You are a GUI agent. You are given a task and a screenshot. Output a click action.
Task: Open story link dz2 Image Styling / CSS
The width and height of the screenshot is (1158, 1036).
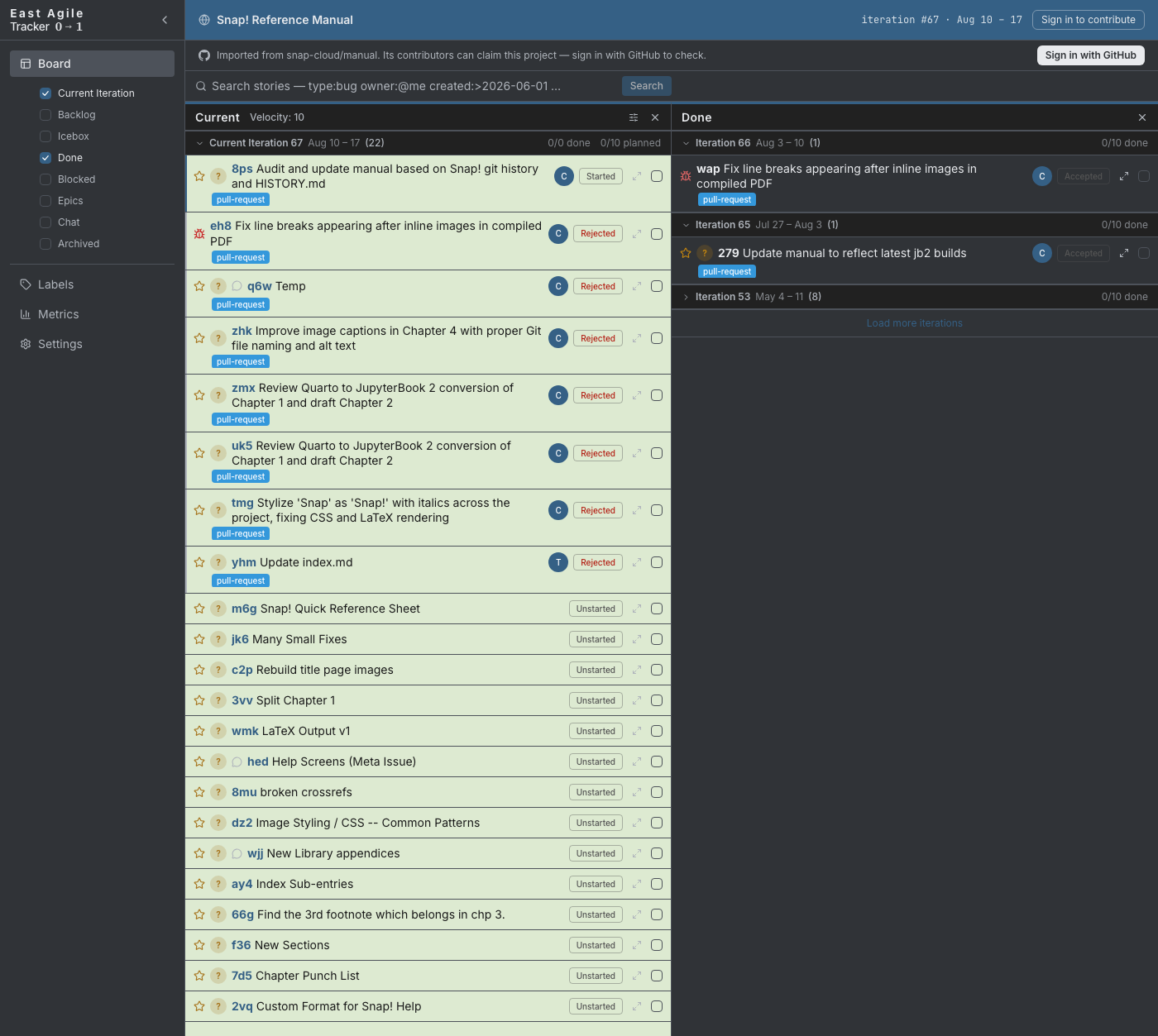[242, 823]
